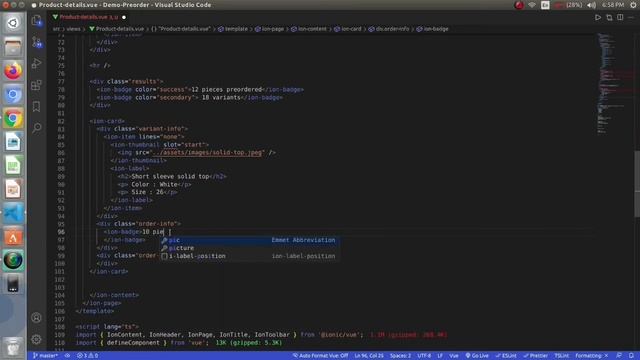Open the Bookmarks view in activity bar
Screen dimensions: 640x360
point(37,106)
